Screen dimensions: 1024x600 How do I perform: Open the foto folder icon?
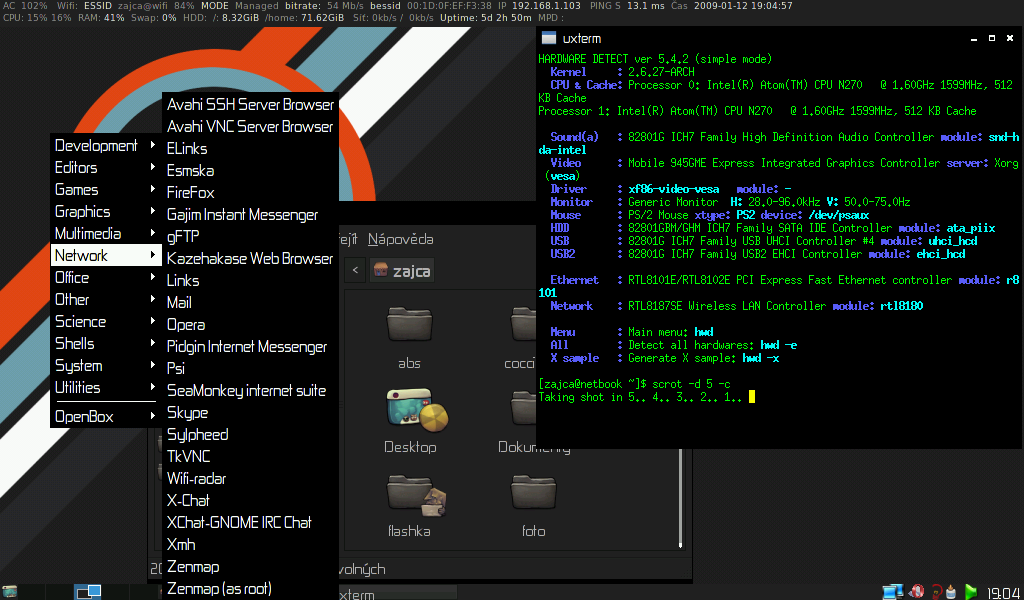pyautogui.click(x=534, y=492)
